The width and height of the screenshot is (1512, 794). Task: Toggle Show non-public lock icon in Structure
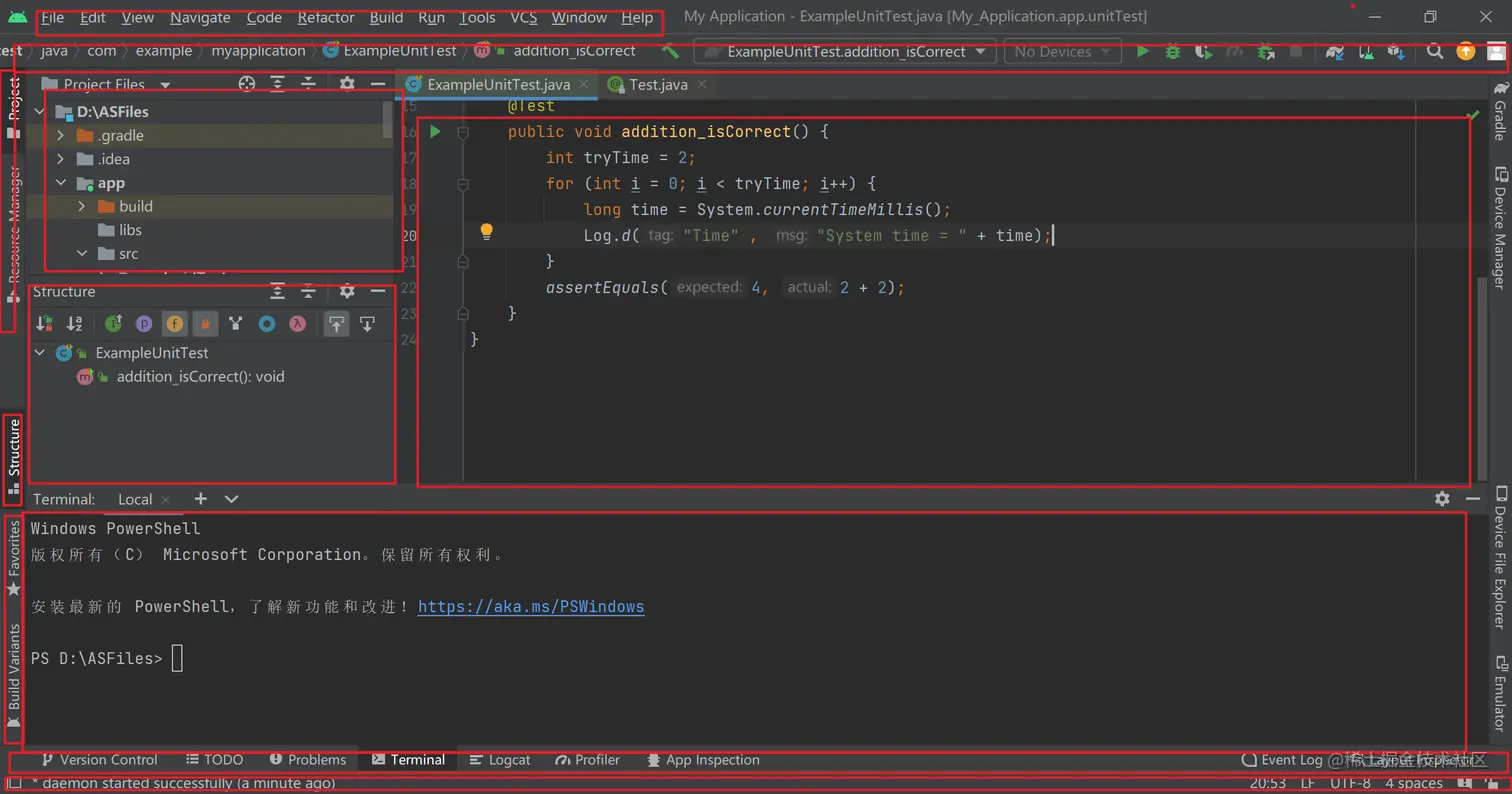point(205,323)
